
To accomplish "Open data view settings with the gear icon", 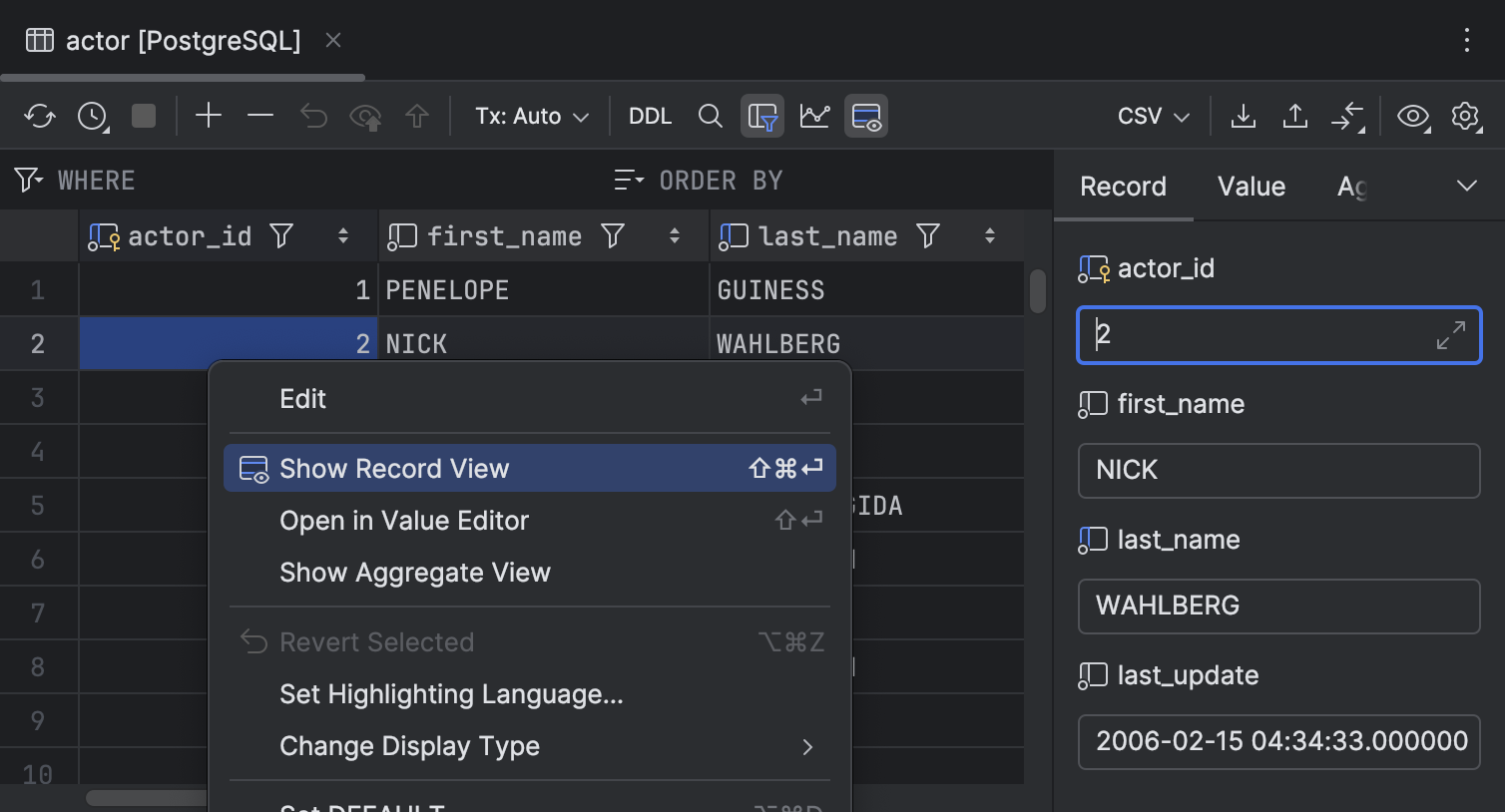I will [1466, 116].
